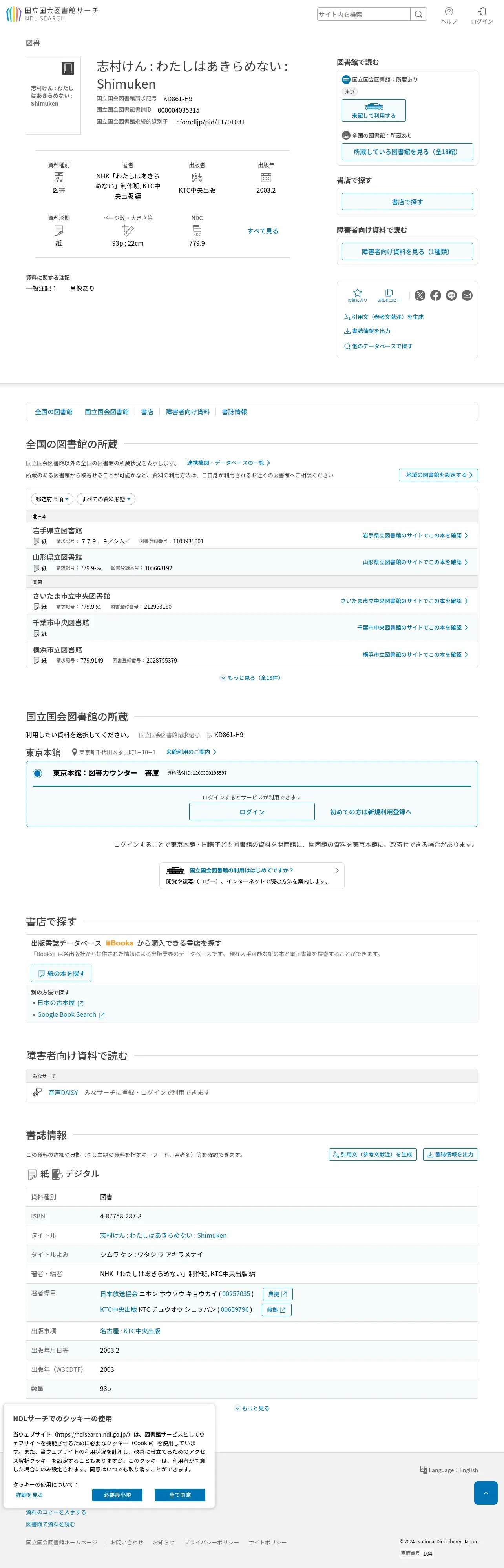Click the NDL Search logo
The image size is (504, 1568).
(52, 14)
